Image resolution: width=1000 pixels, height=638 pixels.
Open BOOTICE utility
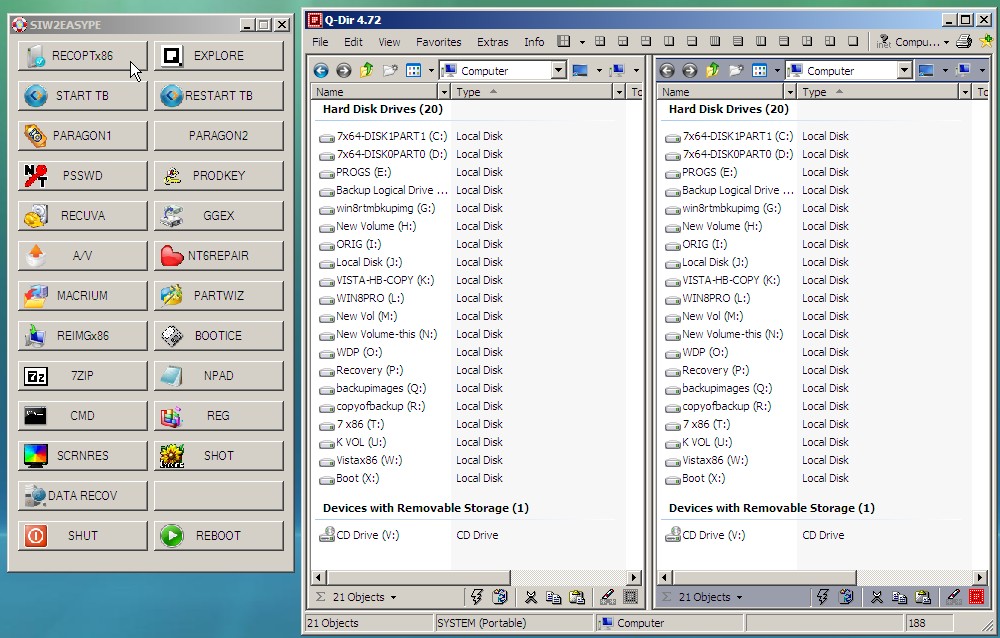coord(219,336)
